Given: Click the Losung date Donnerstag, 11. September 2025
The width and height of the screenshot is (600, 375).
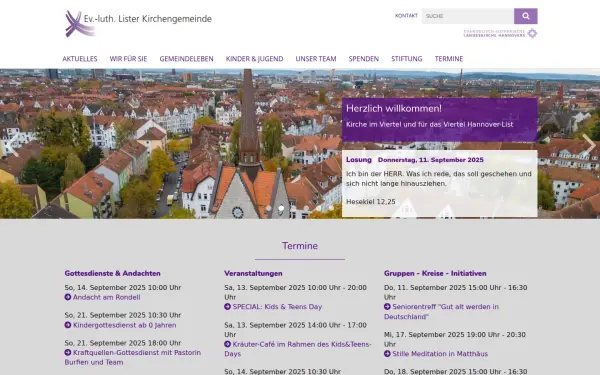Looking at the screenshot, I should (431, 160).
